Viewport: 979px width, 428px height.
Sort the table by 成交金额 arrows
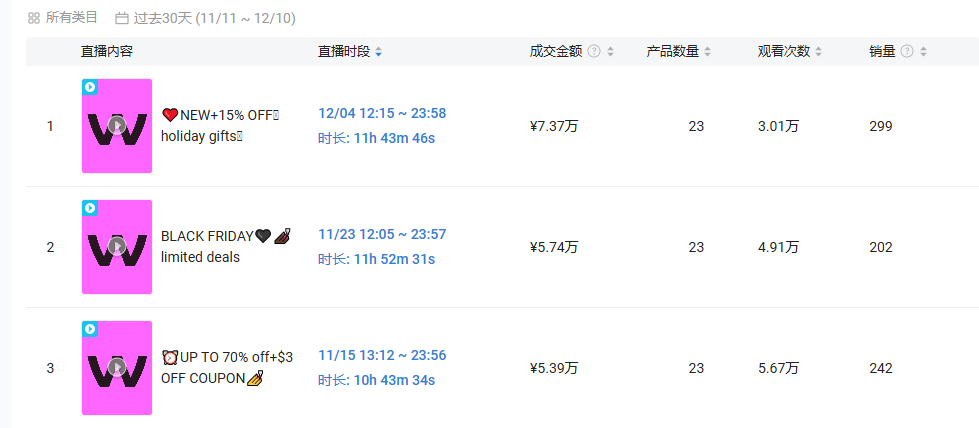click(611, 52)
